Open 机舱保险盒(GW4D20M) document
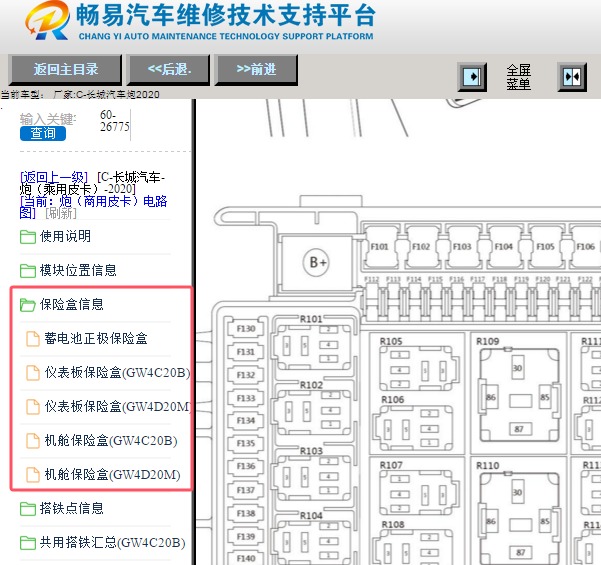601x565 pixels. click(112, 475)
